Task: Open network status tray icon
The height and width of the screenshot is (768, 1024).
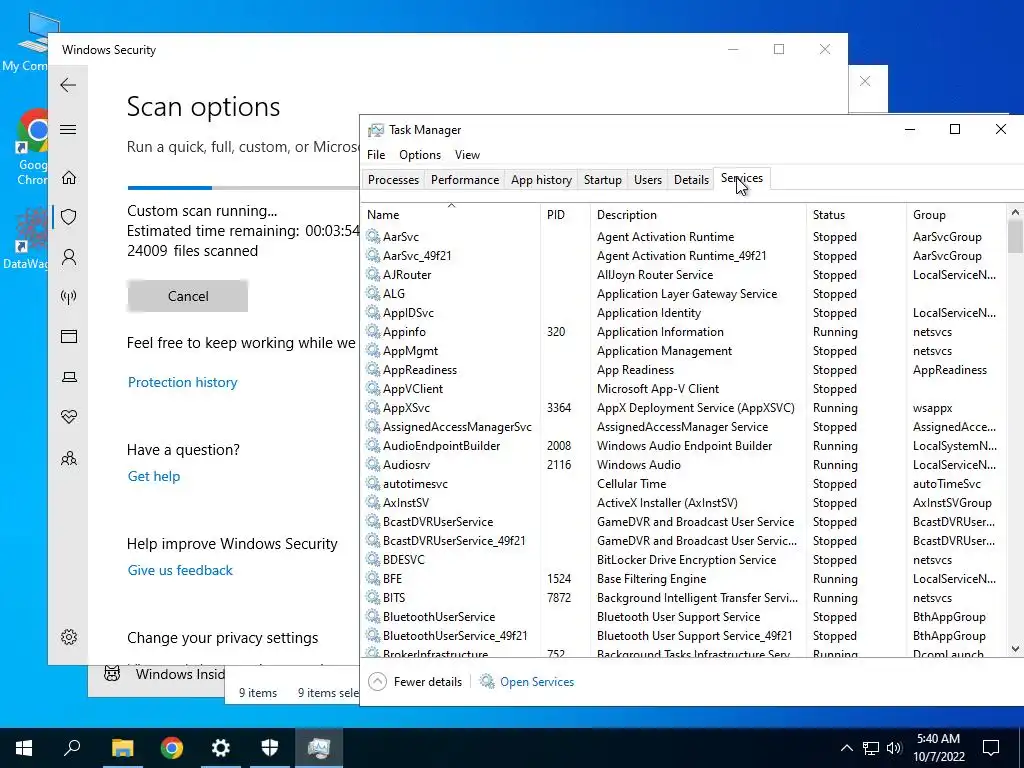Action: (x=871, y=748)
